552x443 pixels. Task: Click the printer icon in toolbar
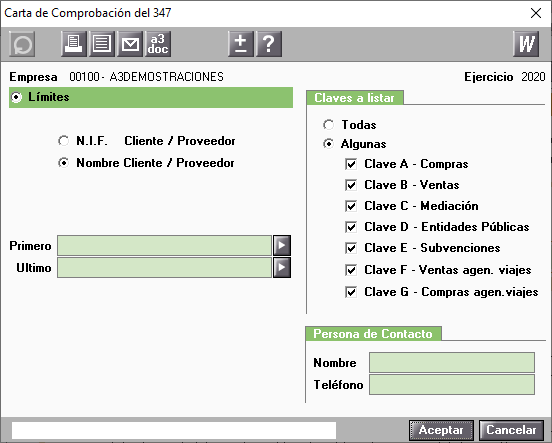74,44
